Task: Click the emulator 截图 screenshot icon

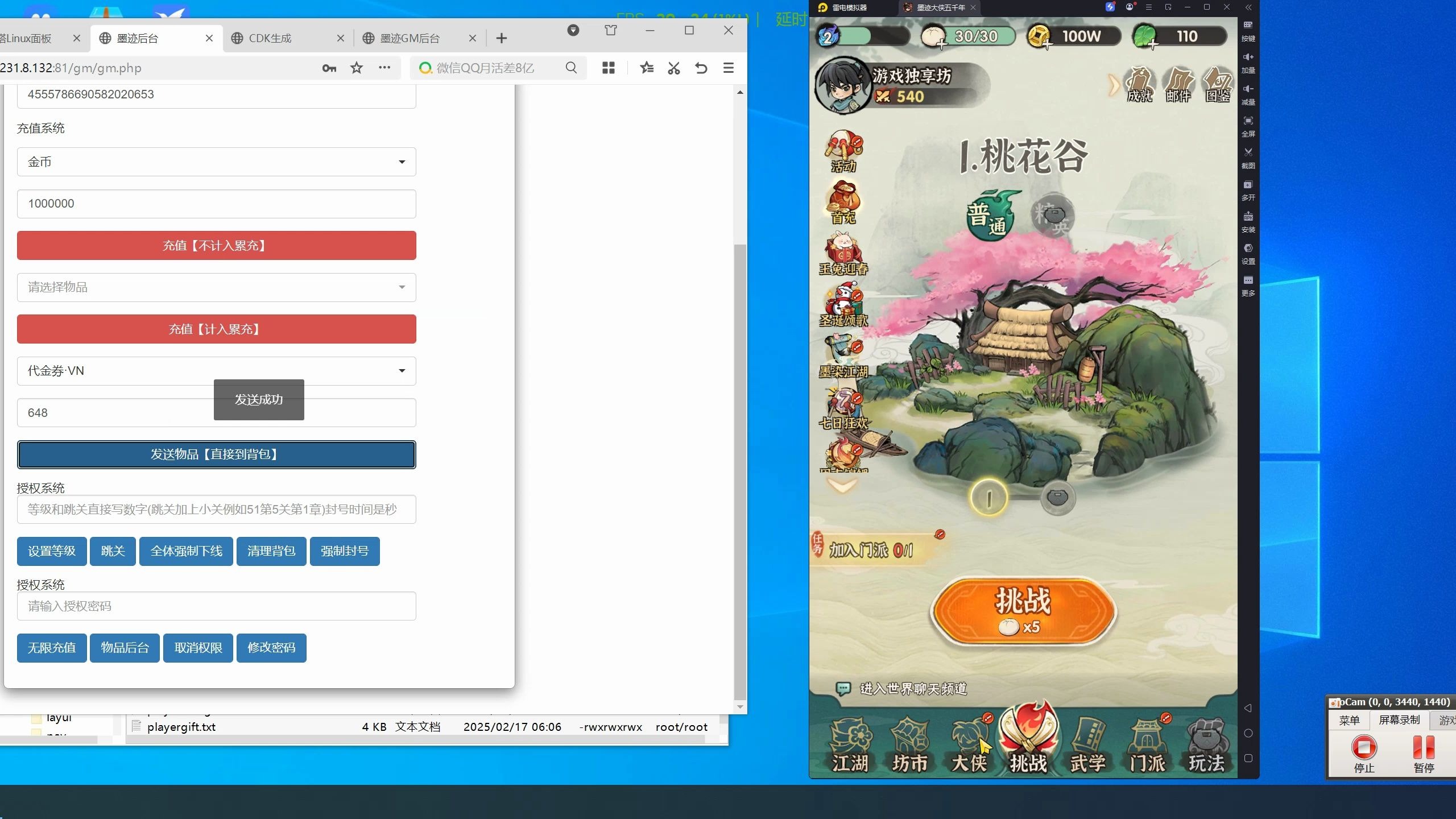Action: coord(1248,158)
